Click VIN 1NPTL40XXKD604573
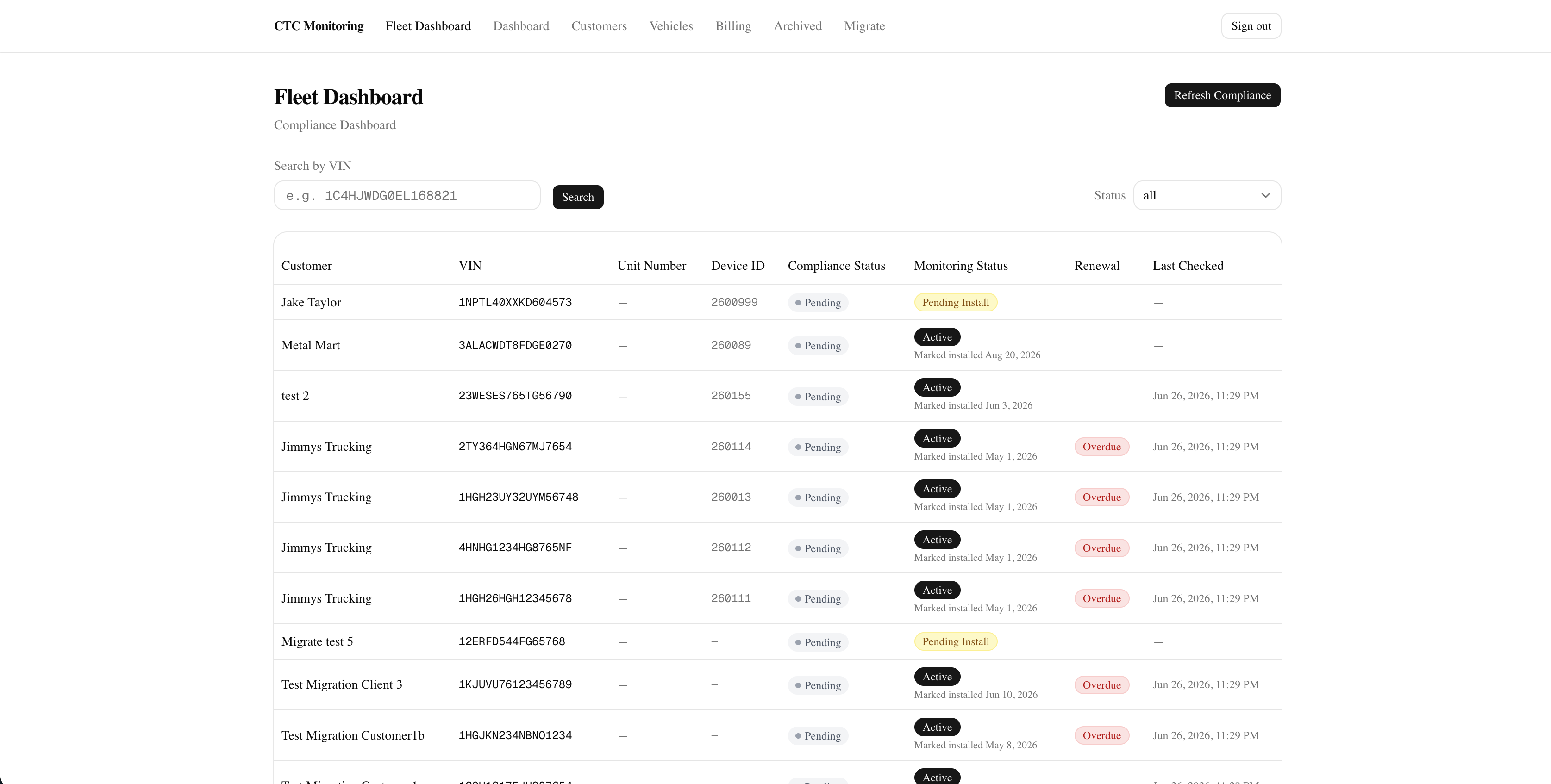 click(x=515, y=302)
